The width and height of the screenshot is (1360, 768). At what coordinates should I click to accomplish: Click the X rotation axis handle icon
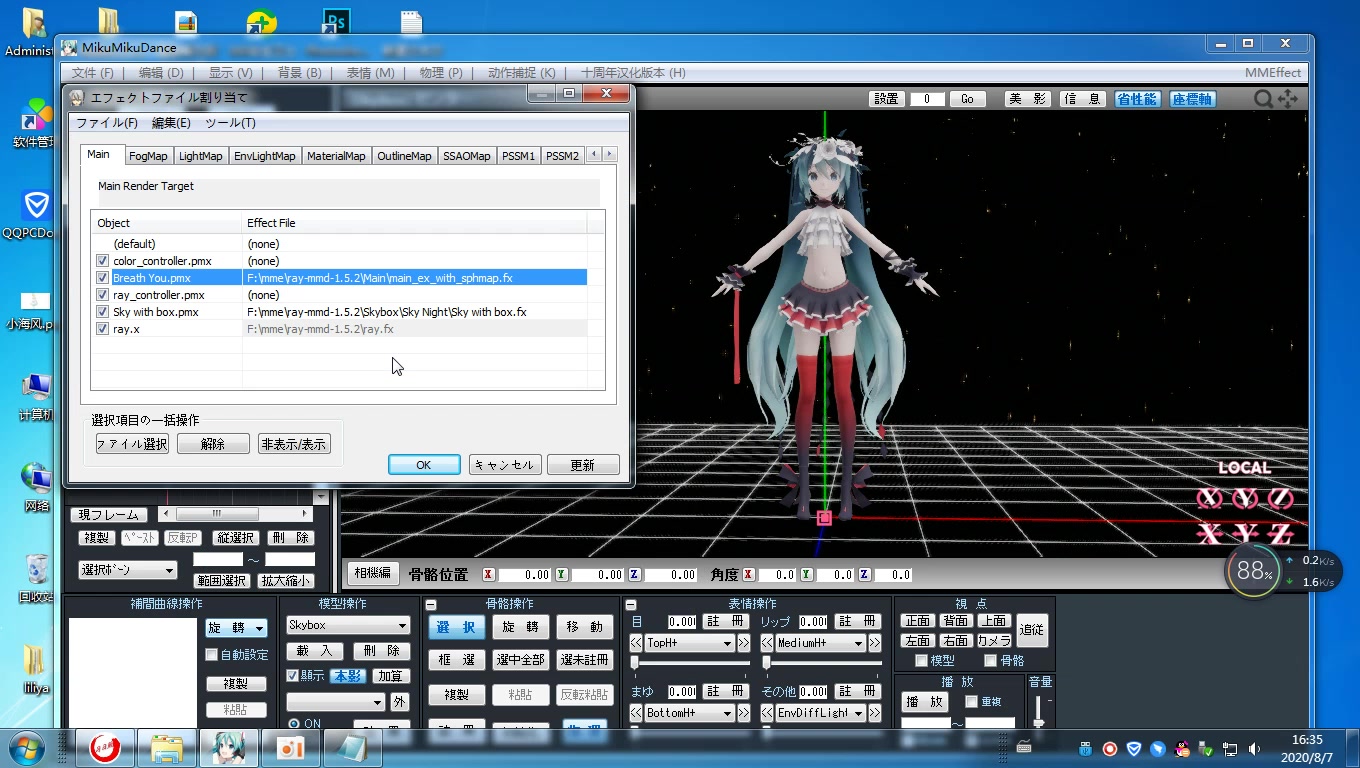coord(1210,498)
